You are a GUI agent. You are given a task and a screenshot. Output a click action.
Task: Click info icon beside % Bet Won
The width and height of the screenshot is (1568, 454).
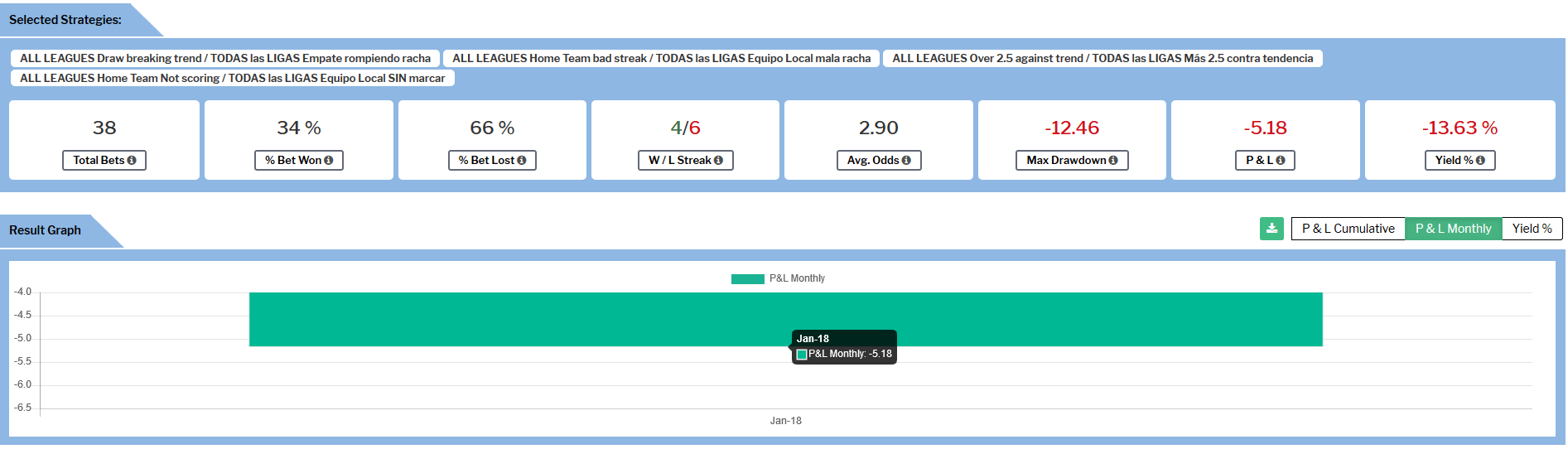tap(329, 161)
